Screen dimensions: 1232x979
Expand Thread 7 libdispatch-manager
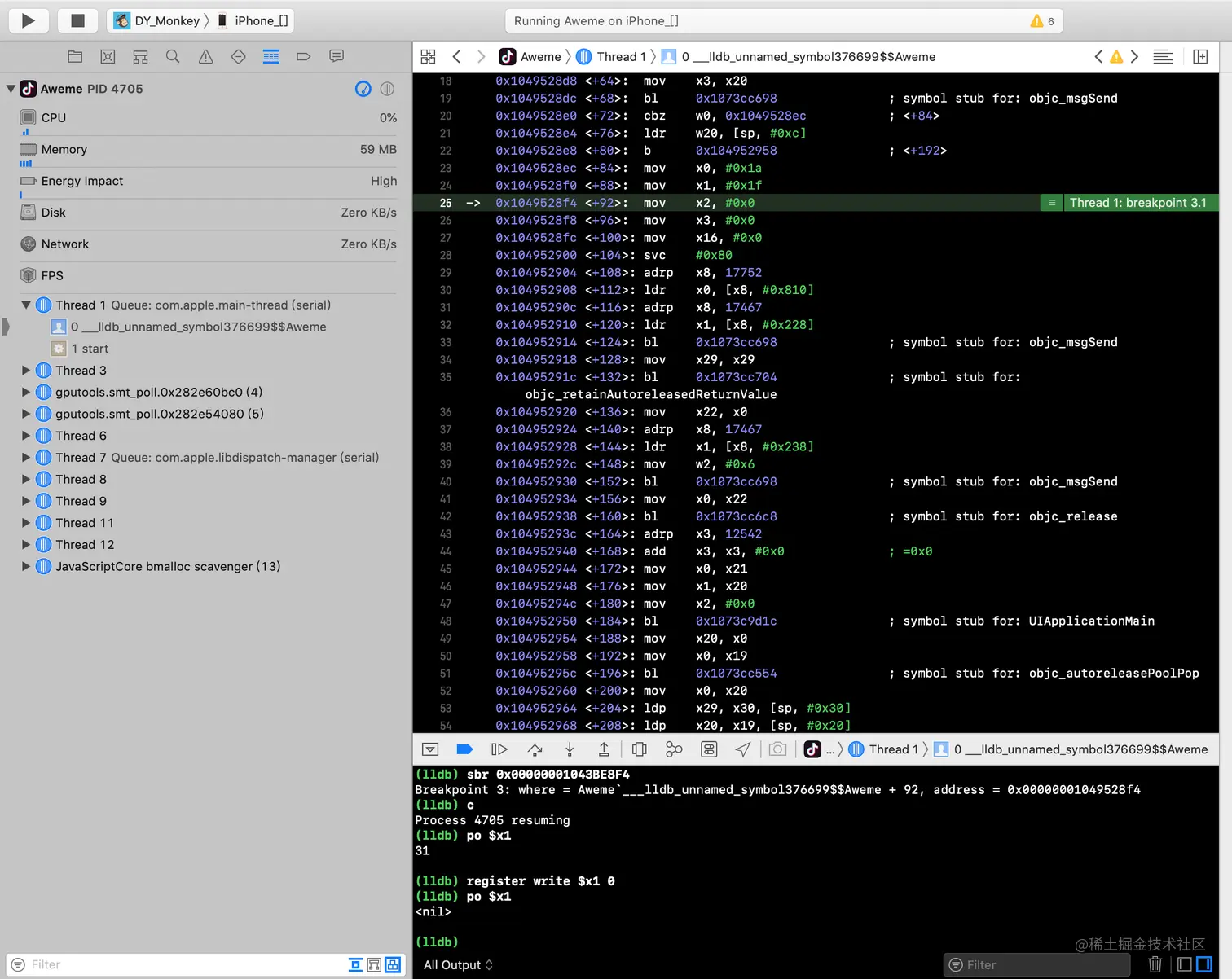coord(26,458)
